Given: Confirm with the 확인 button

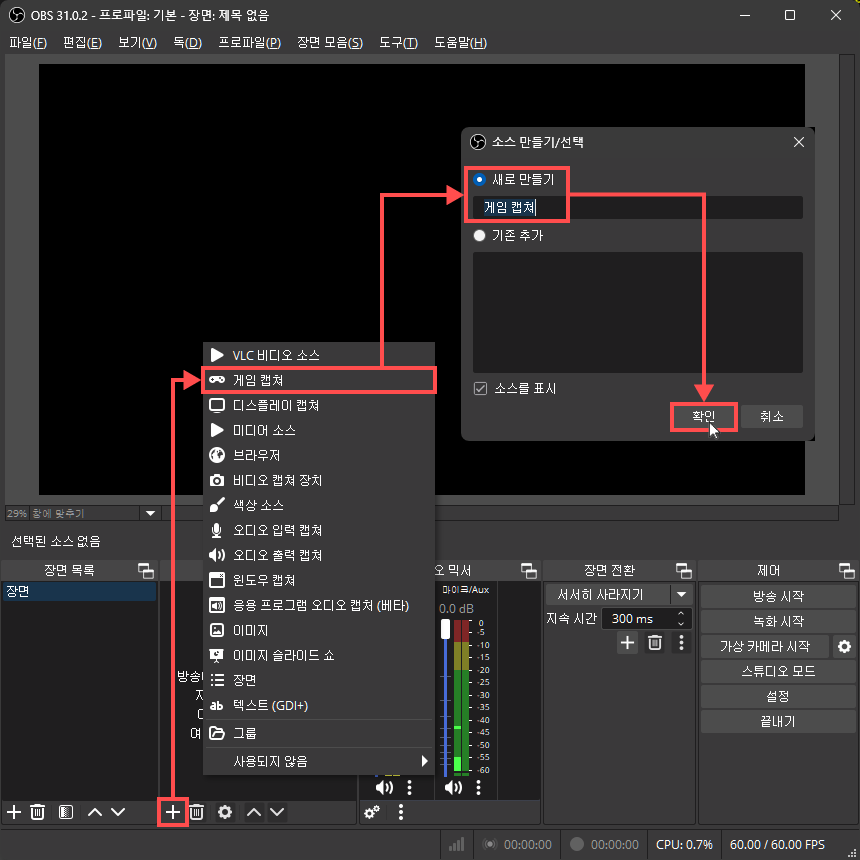Looking at the screenshot, I should tap(704, 416).
